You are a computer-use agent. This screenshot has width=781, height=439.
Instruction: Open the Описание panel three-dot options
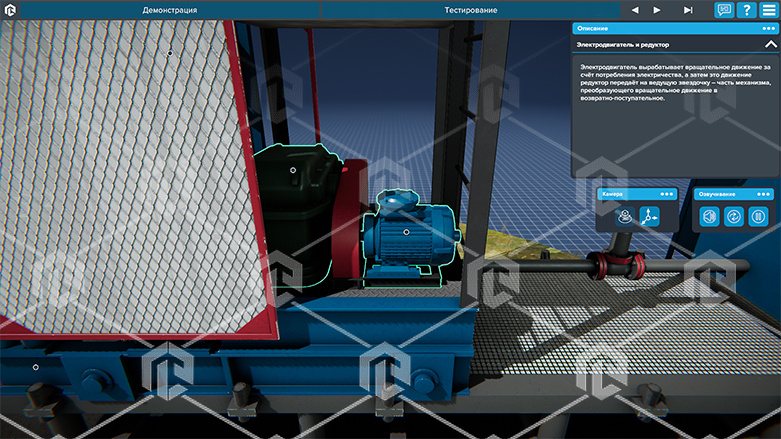pyautogui.click(x=768, y=28)
